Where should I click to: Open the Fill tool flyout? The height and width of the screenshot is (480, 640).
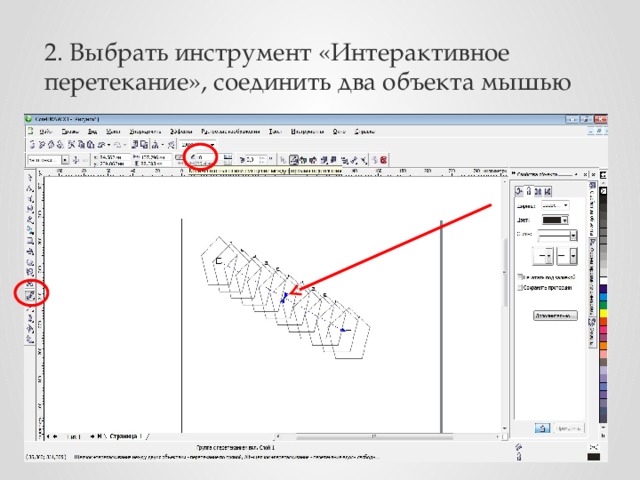point(30,328)
